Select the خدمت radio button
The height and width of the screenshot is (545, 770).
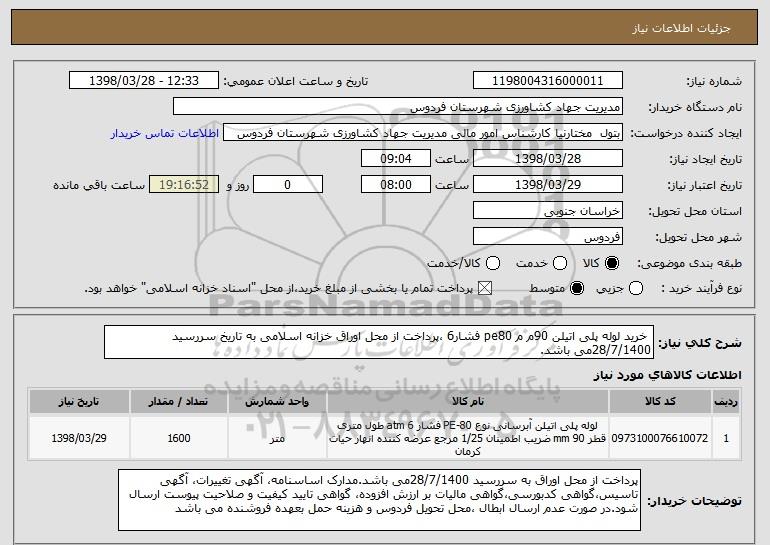[560, 264]
